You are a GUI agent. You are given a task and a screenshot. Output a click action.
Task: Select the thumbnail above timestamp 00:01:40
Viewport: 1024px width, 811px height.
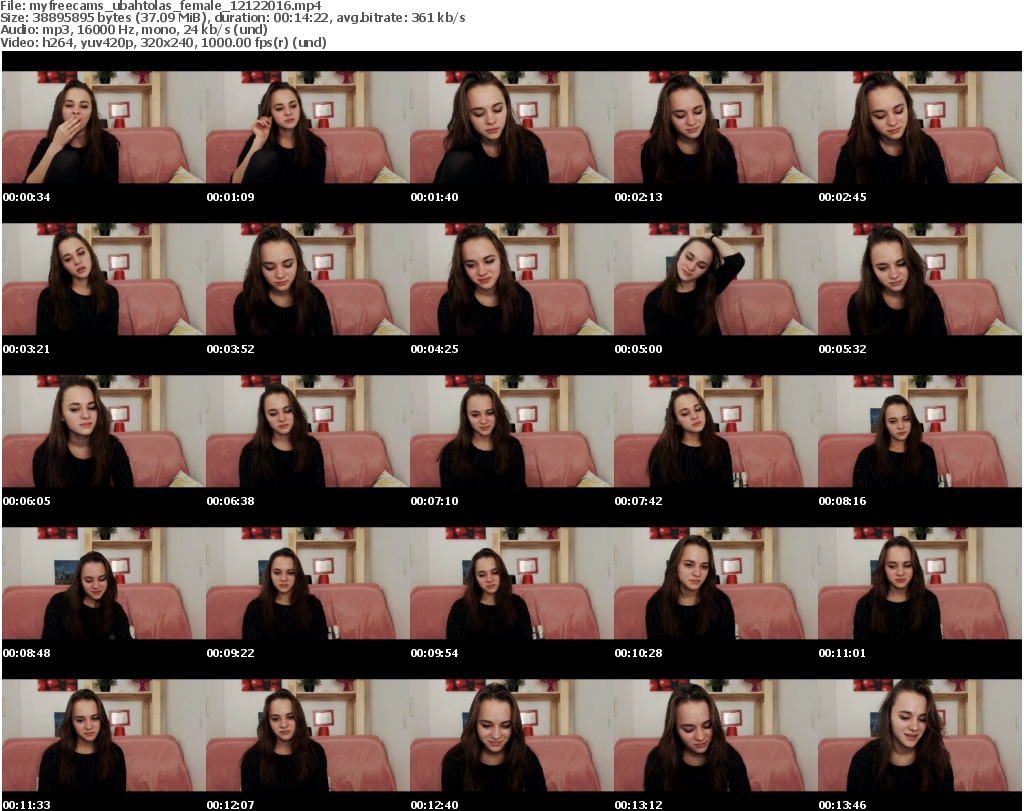click(x=511, y=127)
